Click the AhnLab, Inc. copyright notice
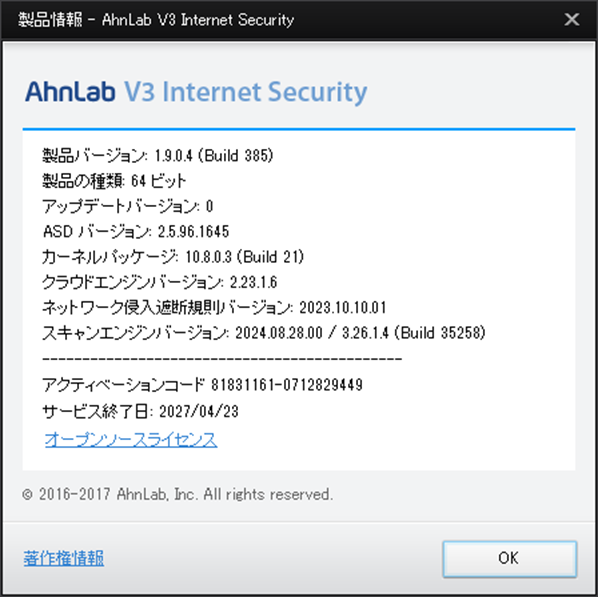This screenshot has height=597, width=598. [177, 495]
